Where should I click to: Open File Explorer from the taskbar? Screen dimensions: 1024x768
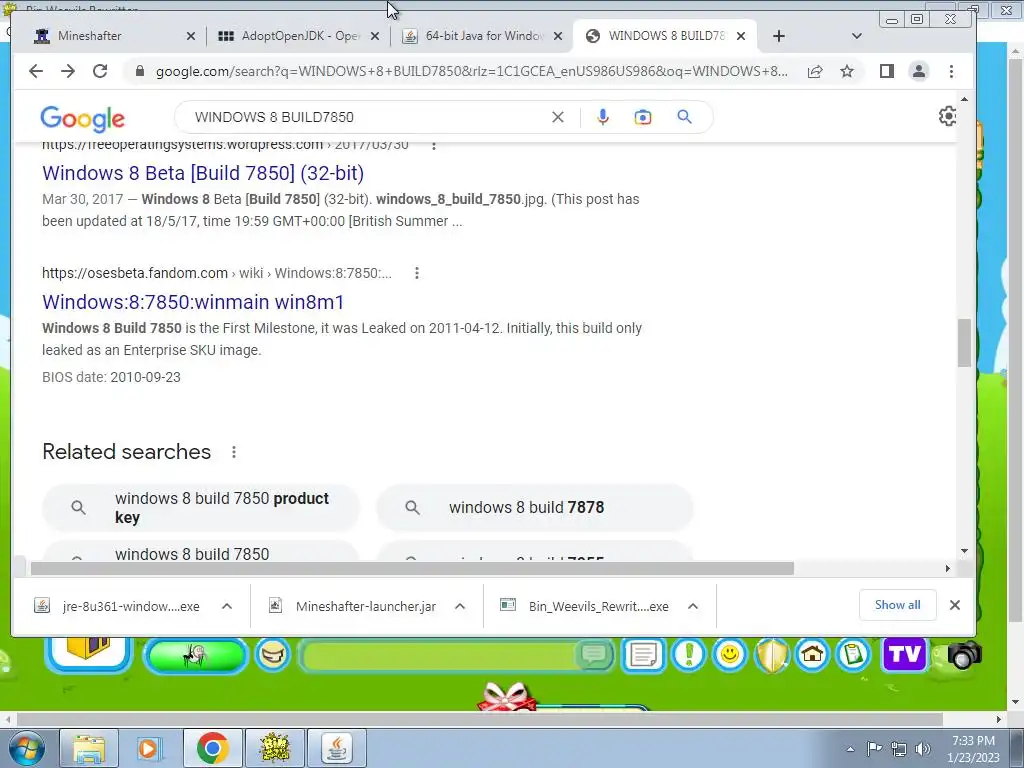[x=89, y=749]
